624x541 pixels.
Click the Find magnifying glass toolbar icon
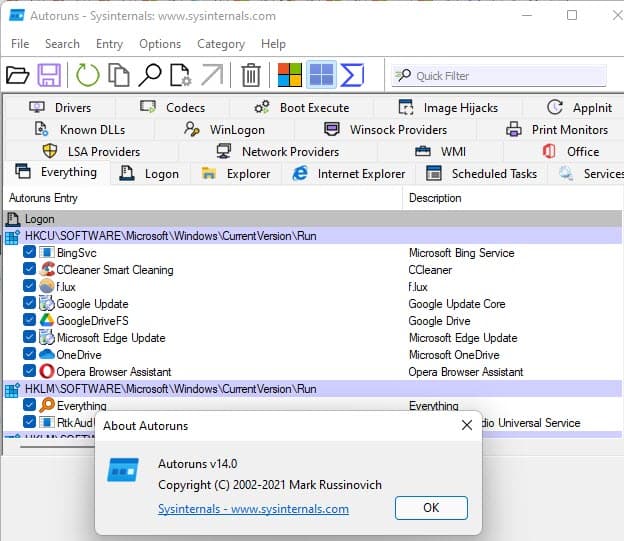click(150, 75)
